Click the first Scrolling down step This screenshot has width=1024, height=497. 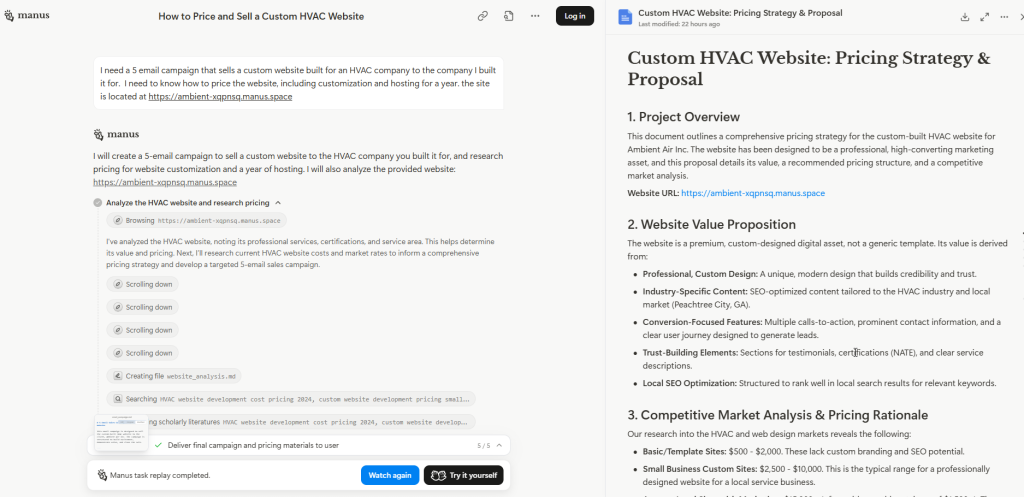point(141,285)
